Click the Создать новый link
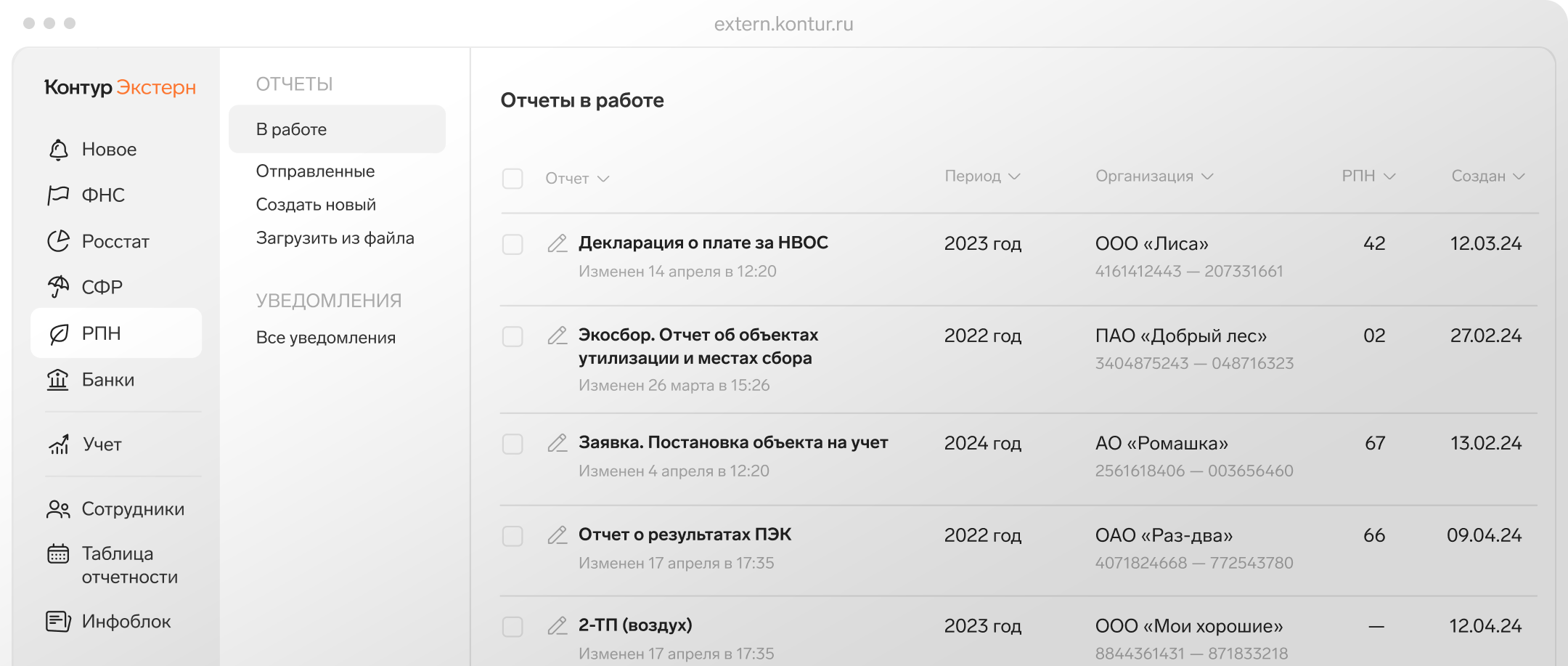The width and height of the screenshot is (1568, 666). [316, 205]
